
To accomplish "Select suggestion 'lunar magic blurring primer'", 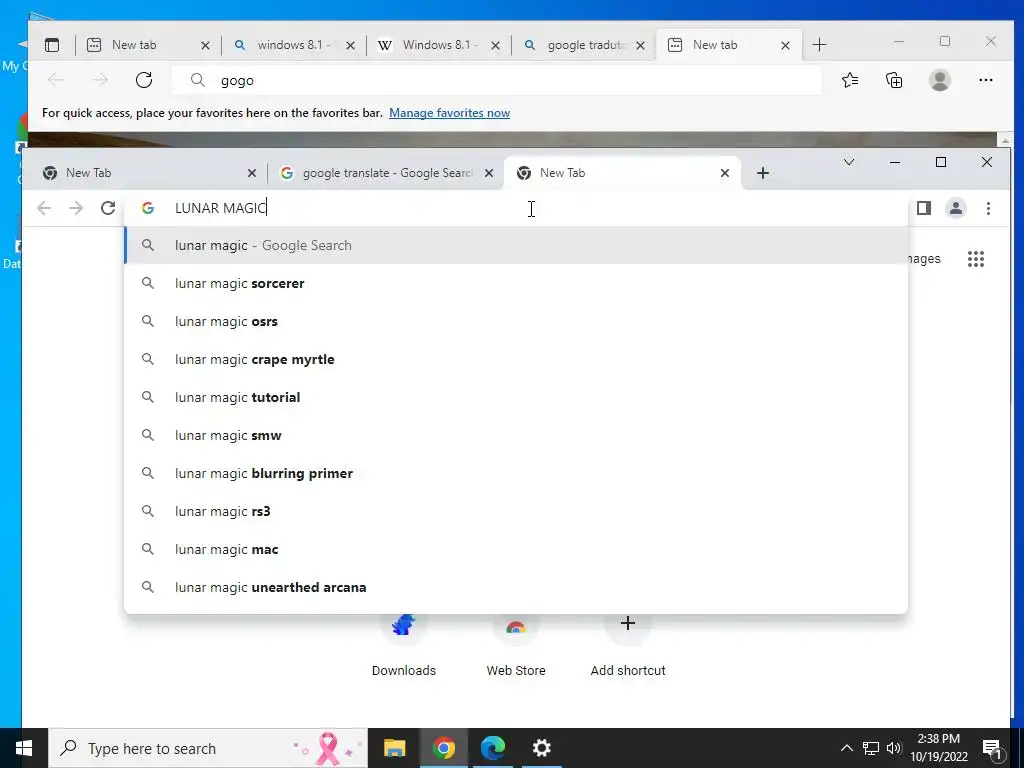I will (x=516, y=473).
